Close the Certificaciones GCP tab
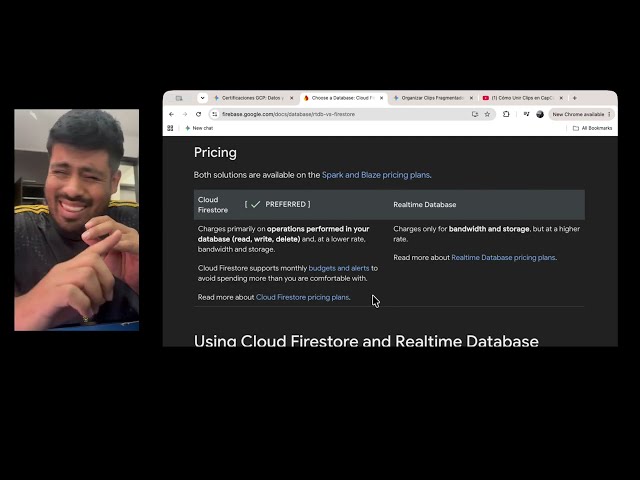640x480 pixels. click(x=291, y=98)
